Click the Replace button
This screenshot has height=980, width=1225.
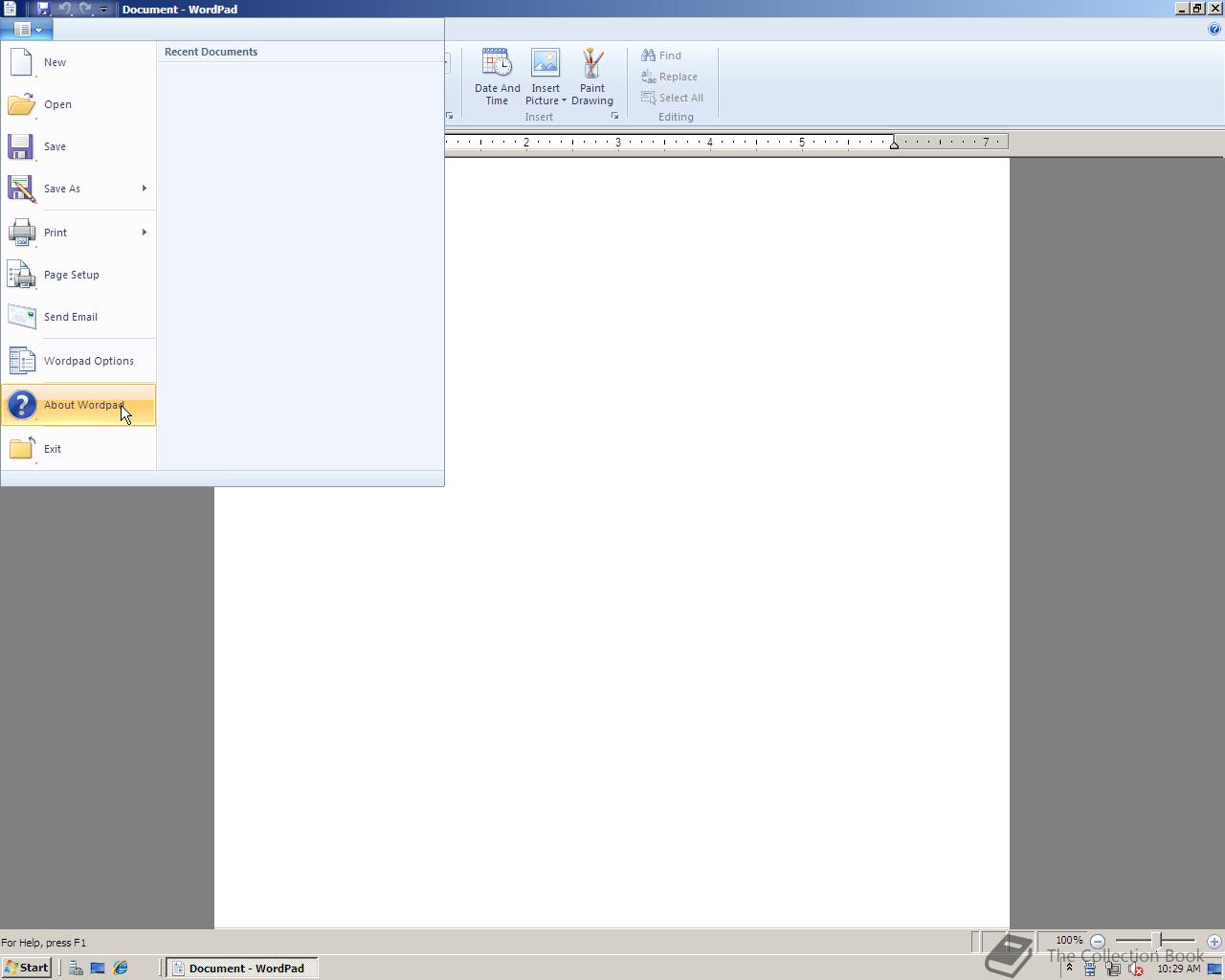click(669, 77)
